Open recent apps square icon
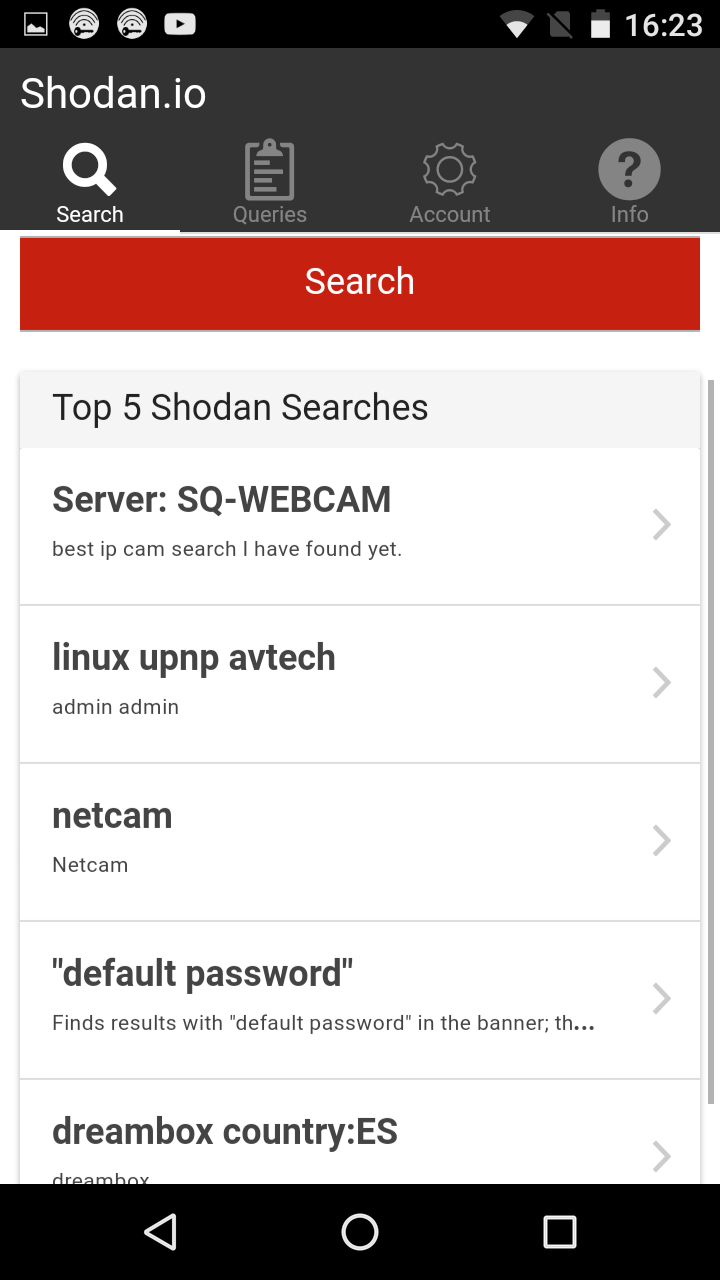 [x=559, y=1232]
